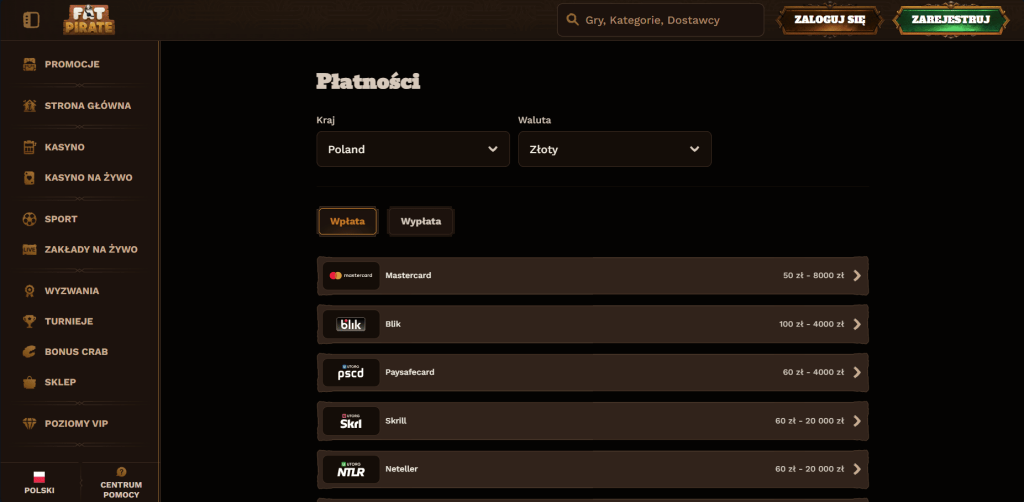
Task: Open the Waluta dropdown showing Złoty
Action: pos(614,149)
